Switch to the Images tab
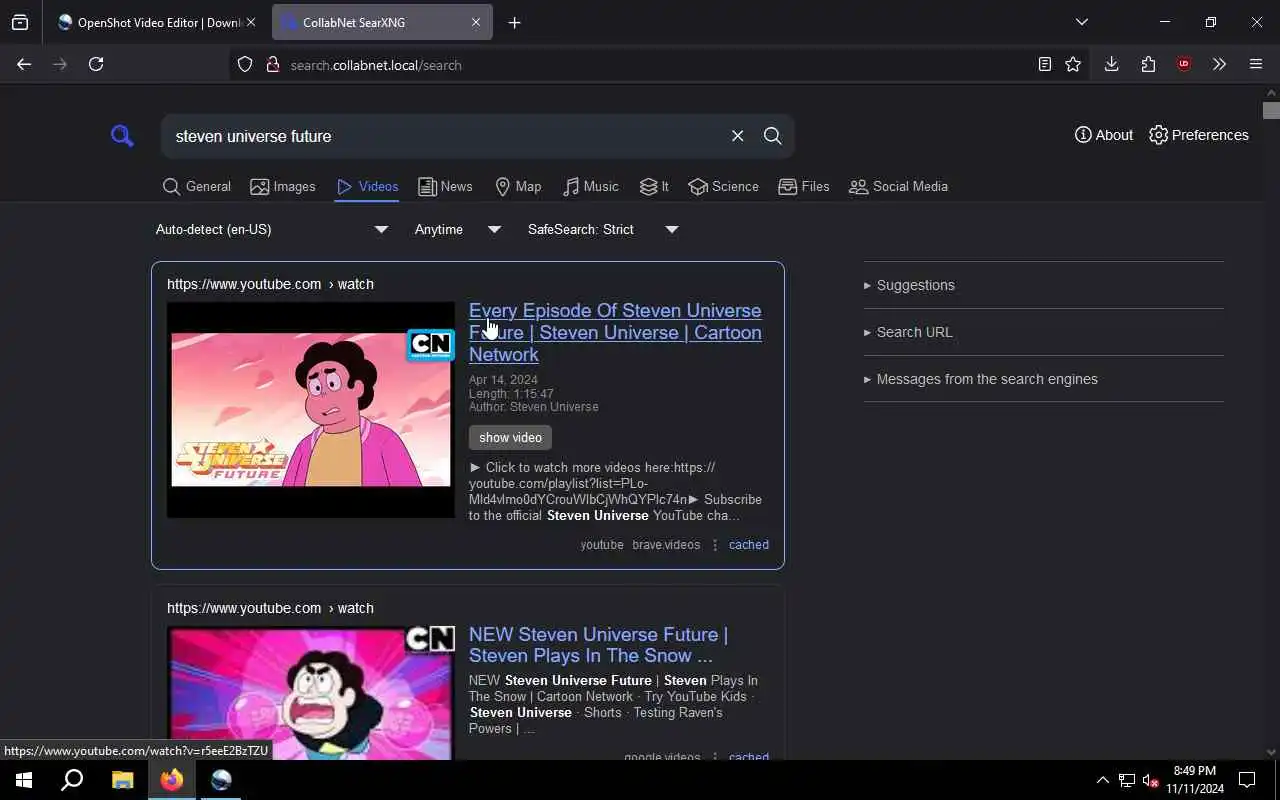This screenshot has height=800, width=1280. (282, 187)
